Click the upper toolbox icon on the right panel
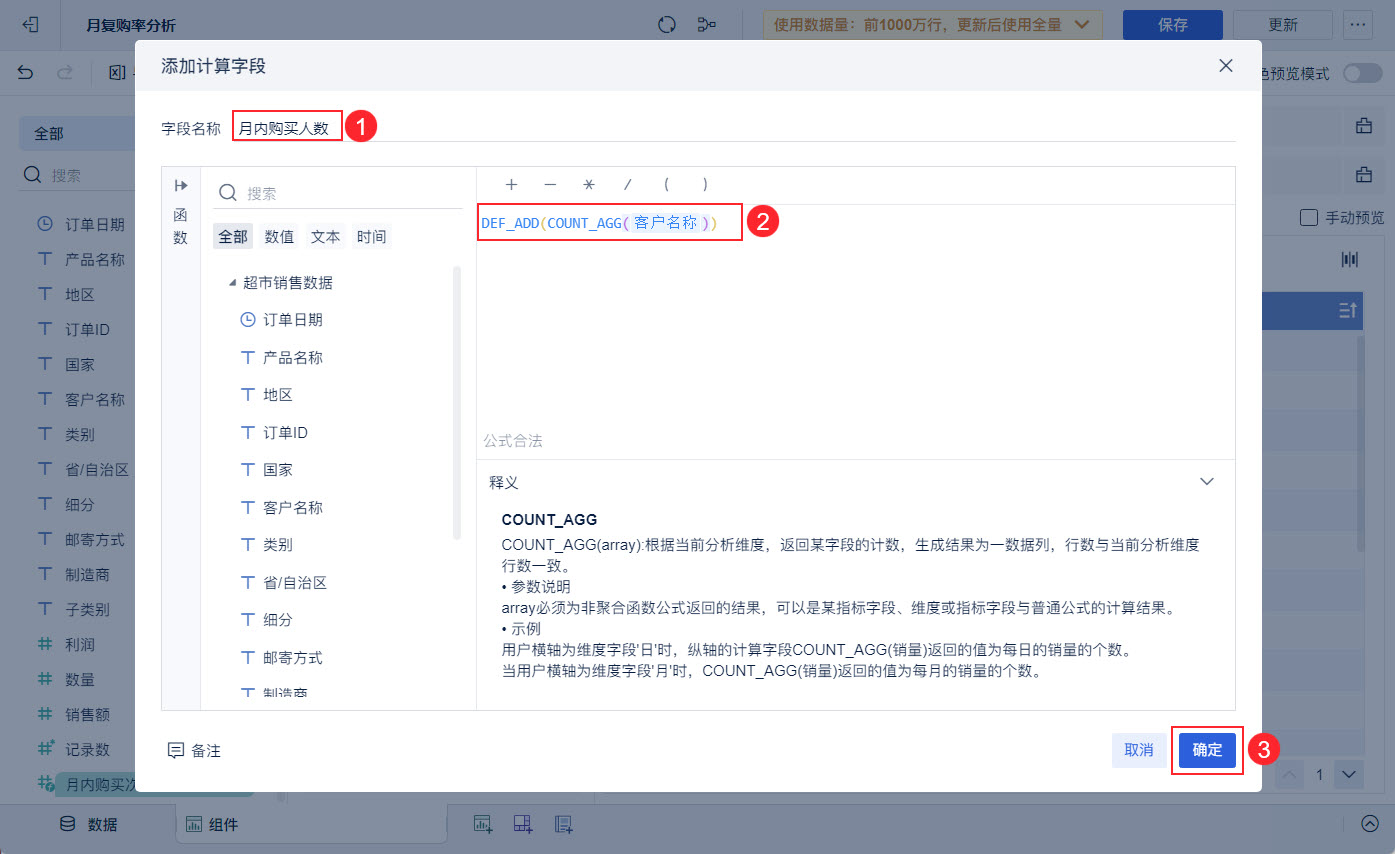The height and width of the screenshot is (854, 1395). [x=1364, y=126]
